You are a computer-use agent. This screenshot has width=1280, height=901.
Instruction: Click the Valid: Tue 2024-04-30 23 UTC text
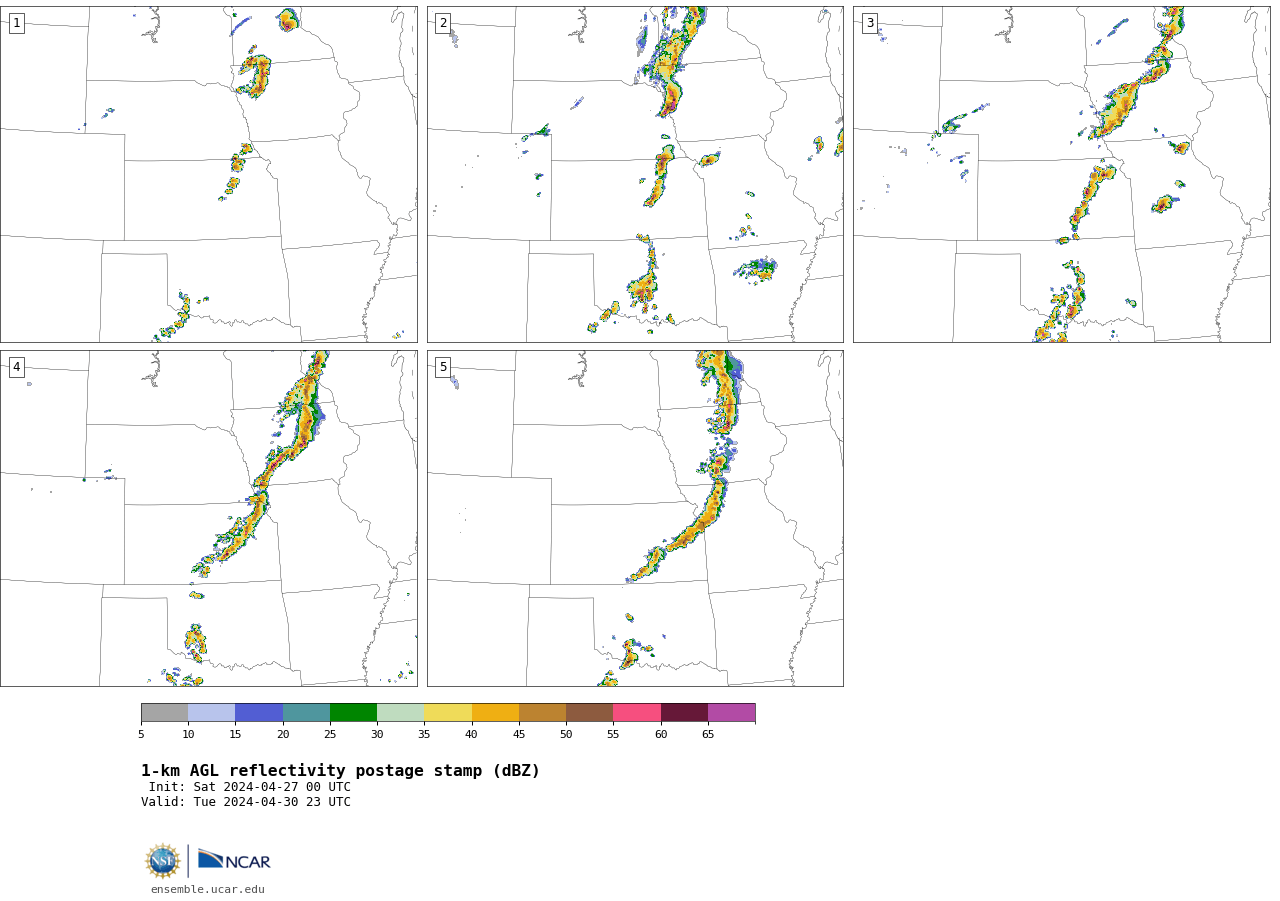coord(246,802)
